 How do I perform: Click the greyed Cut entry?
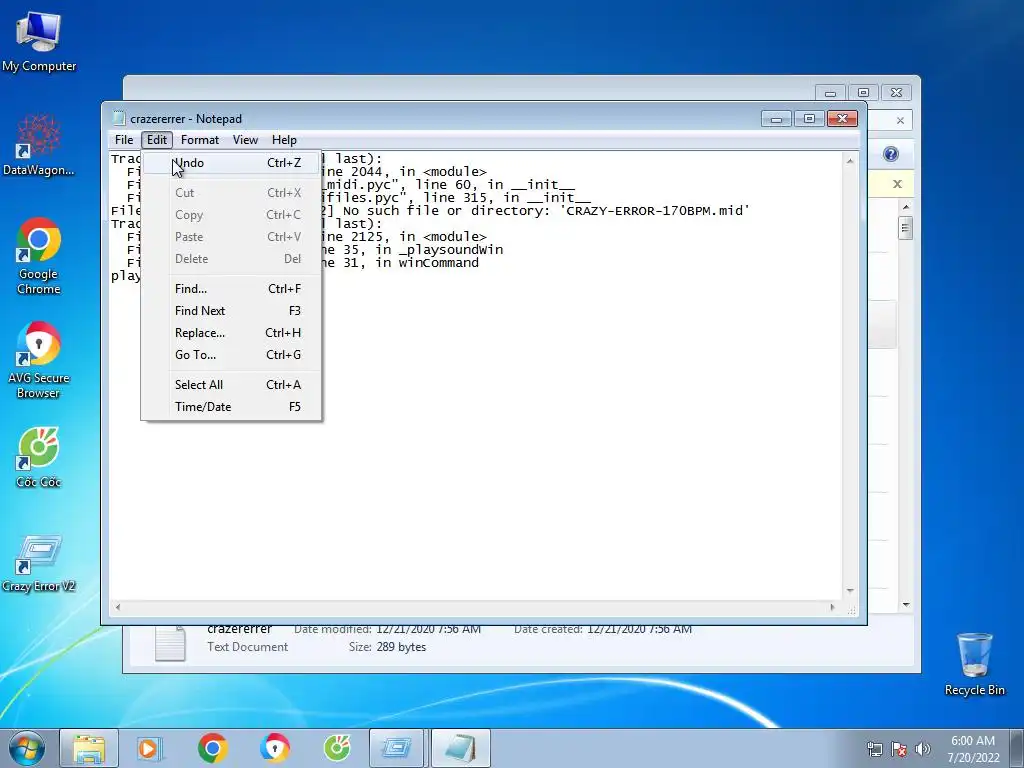coord(231,193)
